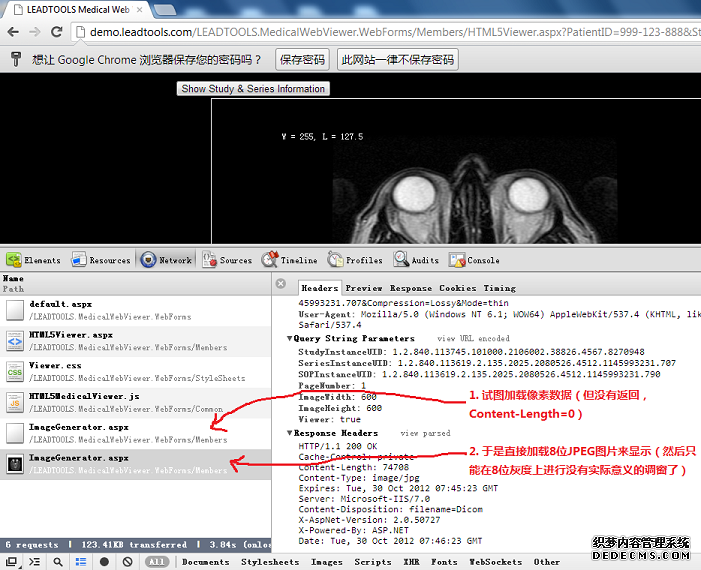Image resolution: width=701 pixels, height=570 pixels.
Task: Click the 保存密码 save password button
Action: 302,60
